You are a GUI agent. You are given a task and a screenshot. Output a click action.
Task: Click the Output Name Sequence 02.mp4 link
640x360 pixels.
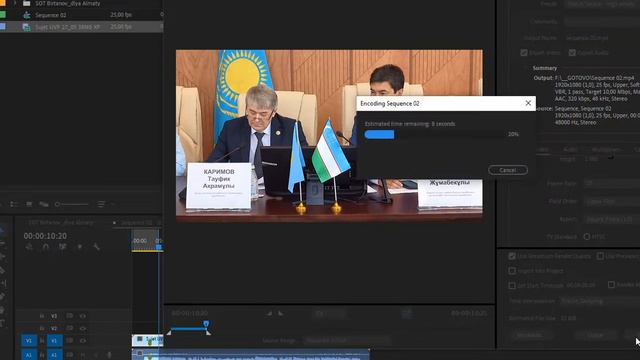point(587,38)
